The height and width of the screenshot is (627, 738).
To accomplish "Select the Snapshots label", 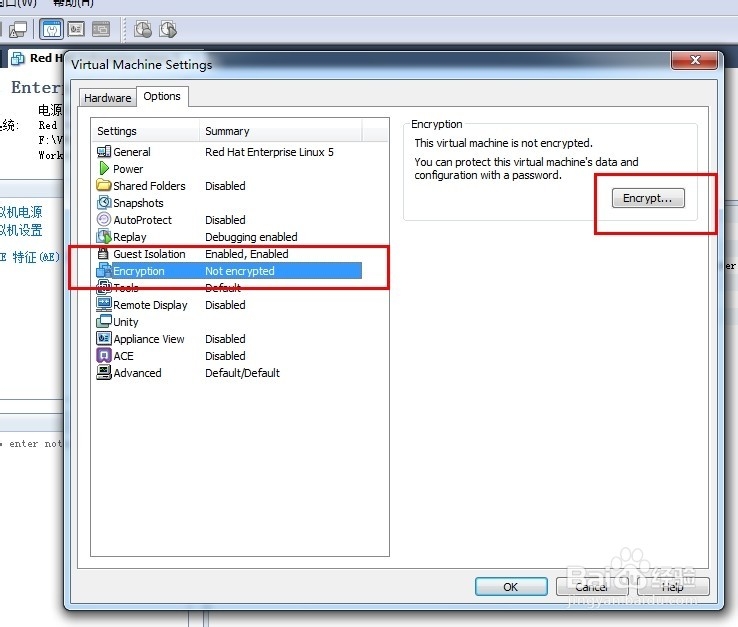I will pos(138,203).
